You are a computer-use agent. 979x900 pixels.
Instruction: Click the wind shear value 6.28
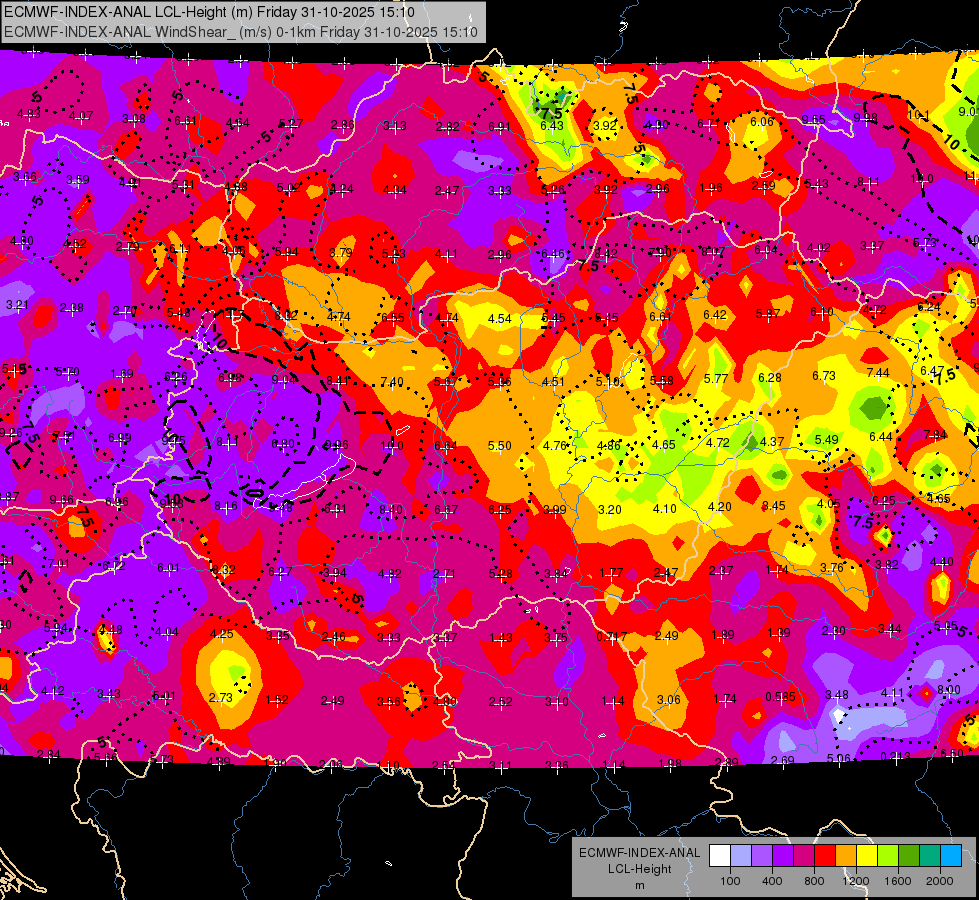769,377
